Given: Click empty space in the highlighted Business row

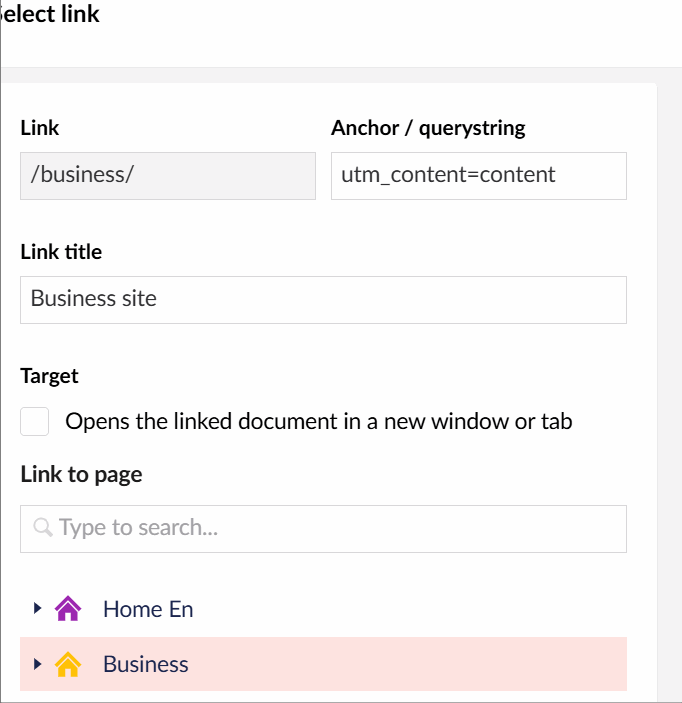Looking at the screenshot, I should [420, 664].
